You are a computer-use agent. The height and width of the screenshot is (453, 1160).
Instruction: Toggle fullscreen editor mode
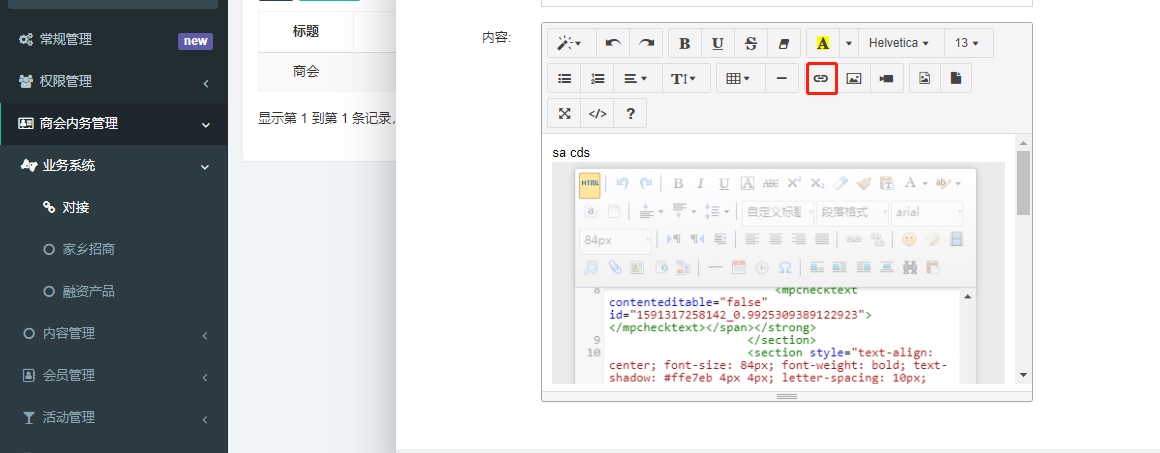(x=564, y=113)
